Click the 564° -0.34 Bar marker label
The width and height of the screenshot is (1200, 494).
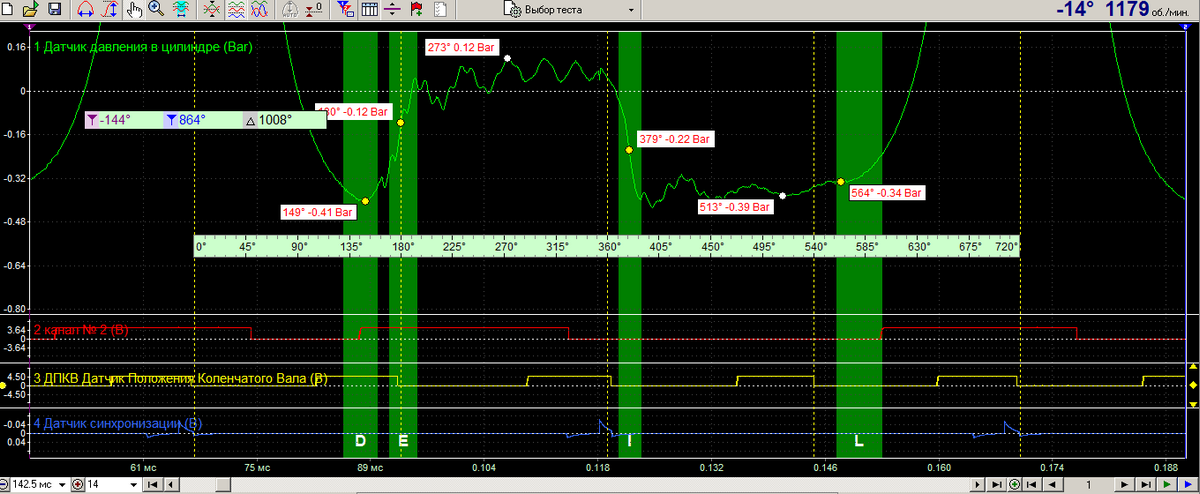(886, 193)
